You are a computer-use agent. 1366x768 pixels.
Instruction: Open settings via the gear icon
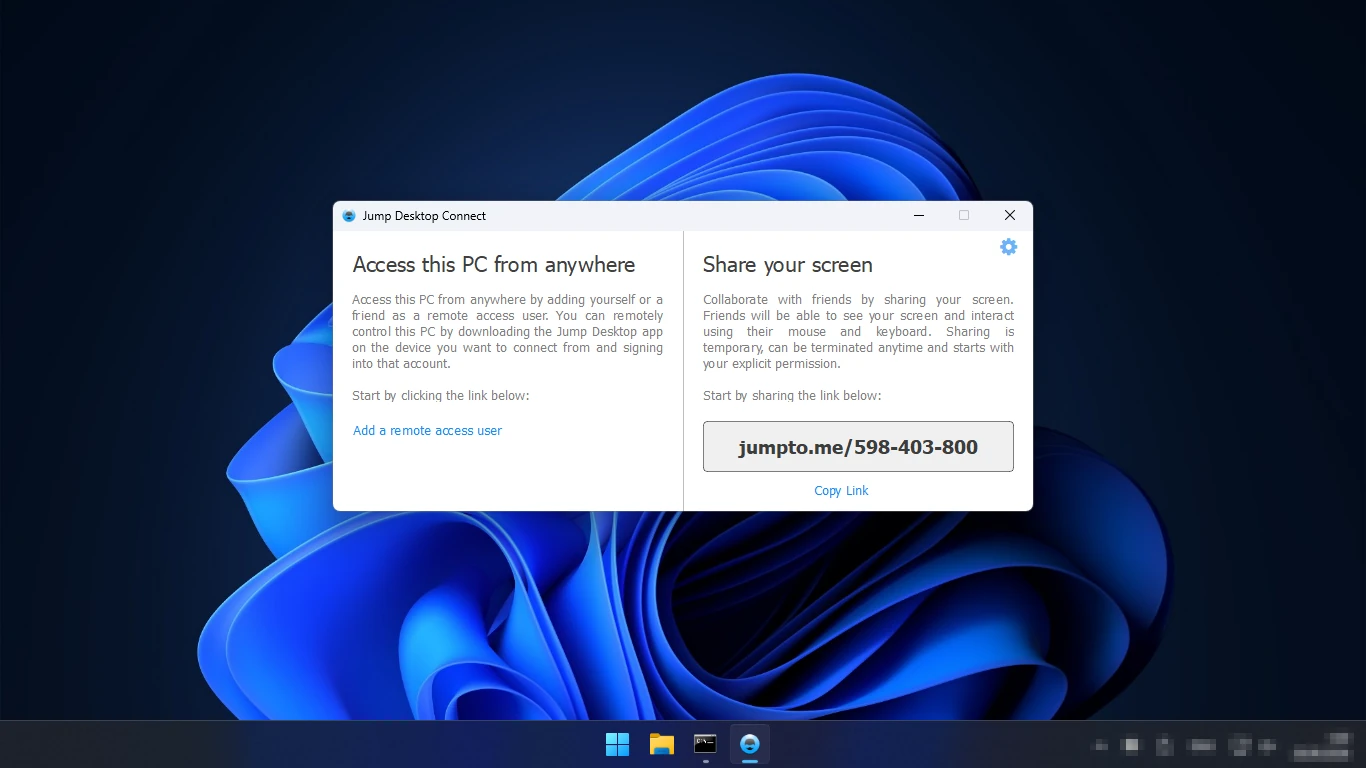1008,247
